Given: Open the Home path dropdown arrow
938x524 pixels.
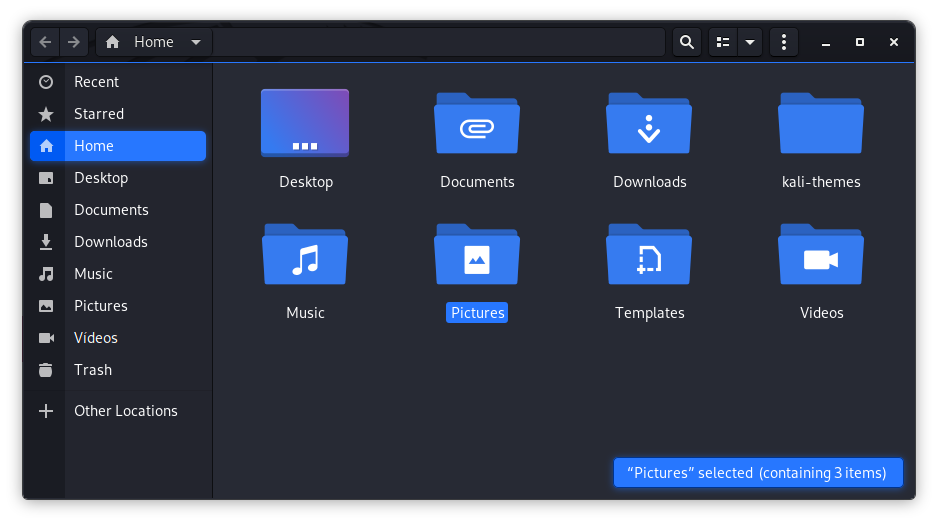Looking at the screenshot, I should 196,42.
